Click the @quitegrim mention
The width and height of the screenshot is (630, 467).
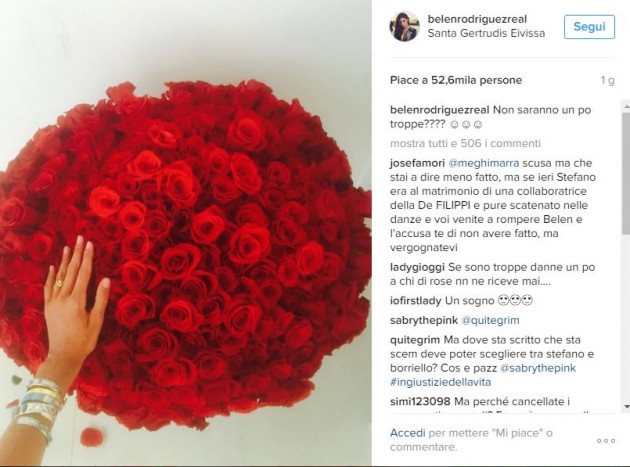click(x=490, y=320)
